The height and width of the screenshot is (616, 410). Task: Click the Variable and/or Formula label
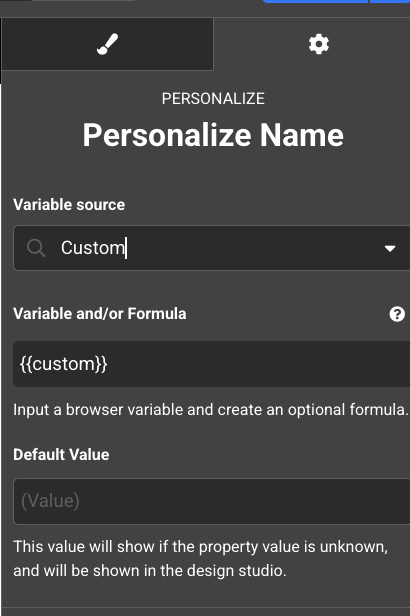(x=100, y=314)
